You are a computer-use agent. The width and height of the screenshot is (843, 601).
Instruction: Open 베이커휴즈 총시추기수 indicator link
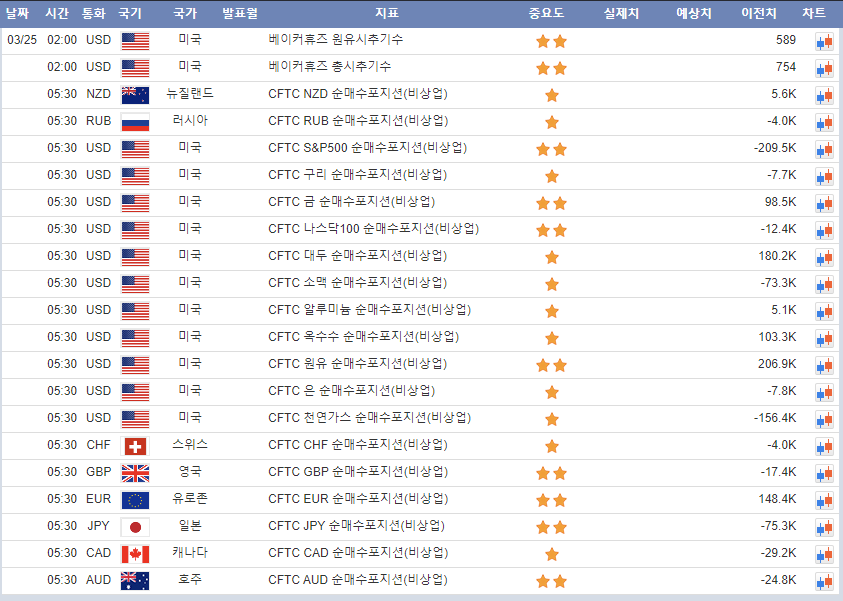pyautogui.click(x=336, y=67)
